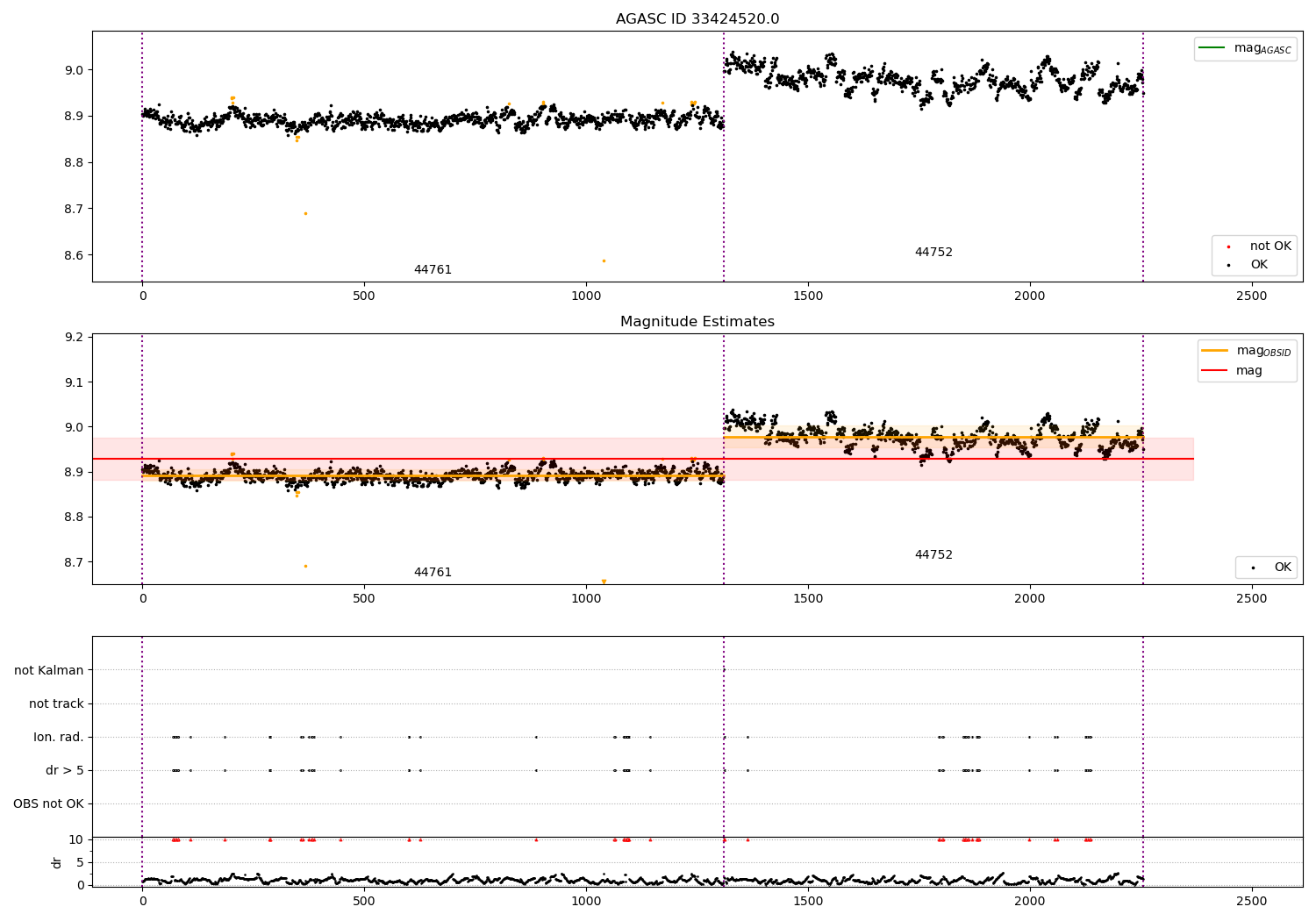
Task: Click the y-tick '9.0' in the top plot
Action: pyautogui.click(x=75, y=70)
